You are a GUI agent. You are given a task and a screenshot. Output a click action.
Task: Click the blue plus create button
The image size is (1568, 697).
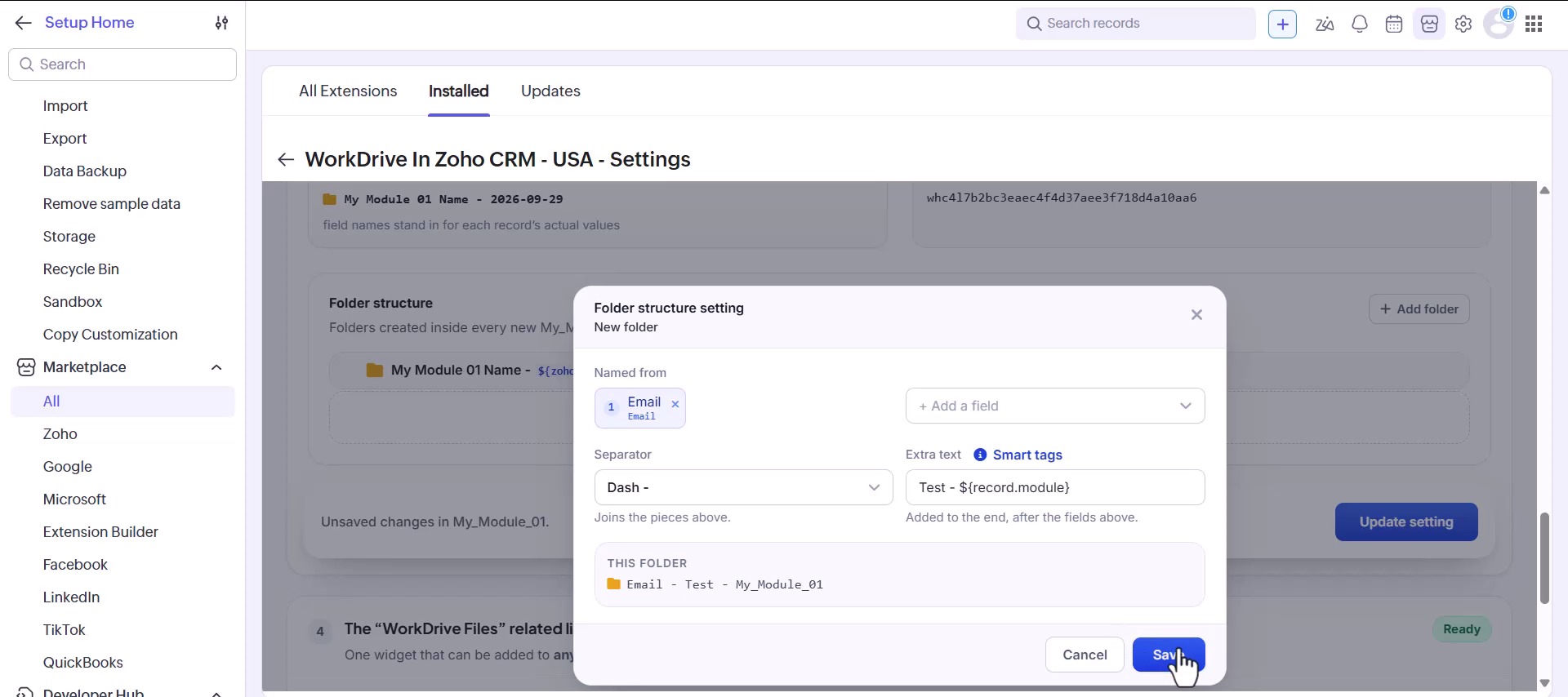coord(1282,24)
